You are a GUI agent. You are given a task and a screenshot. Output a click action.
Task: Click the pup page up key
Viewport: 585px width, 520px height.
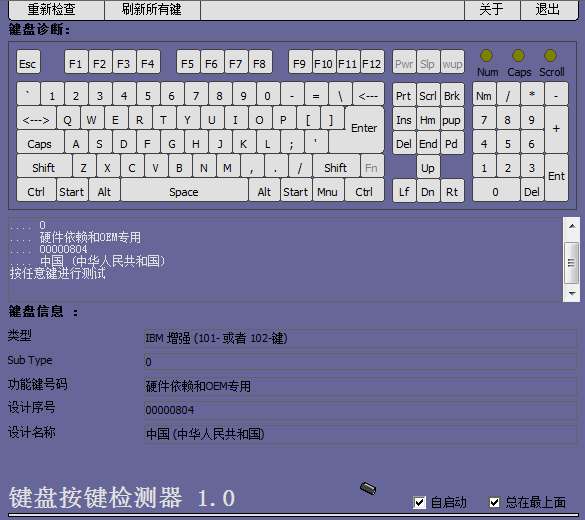(x=452, y=118)
